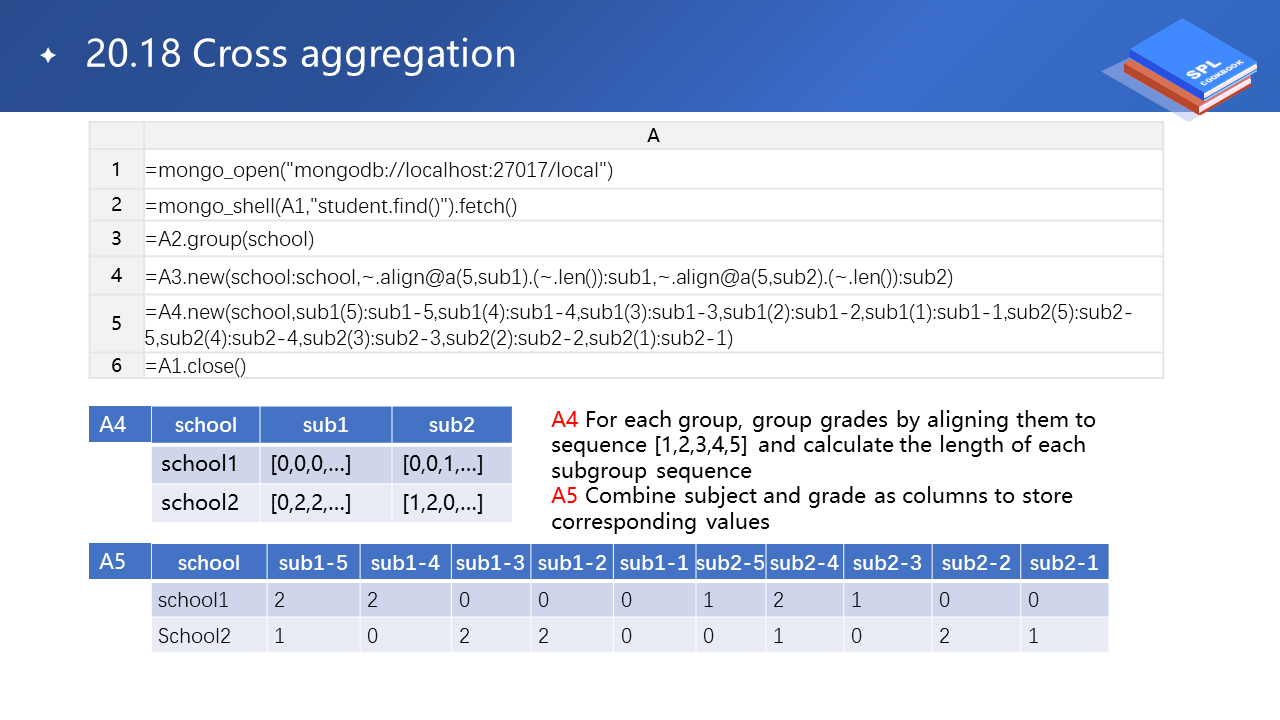Screen dimensions: 1280x720
Task: Click the [1,2,0,...] cell for school2
Action: pyautogui.click(x=442, y=503)
